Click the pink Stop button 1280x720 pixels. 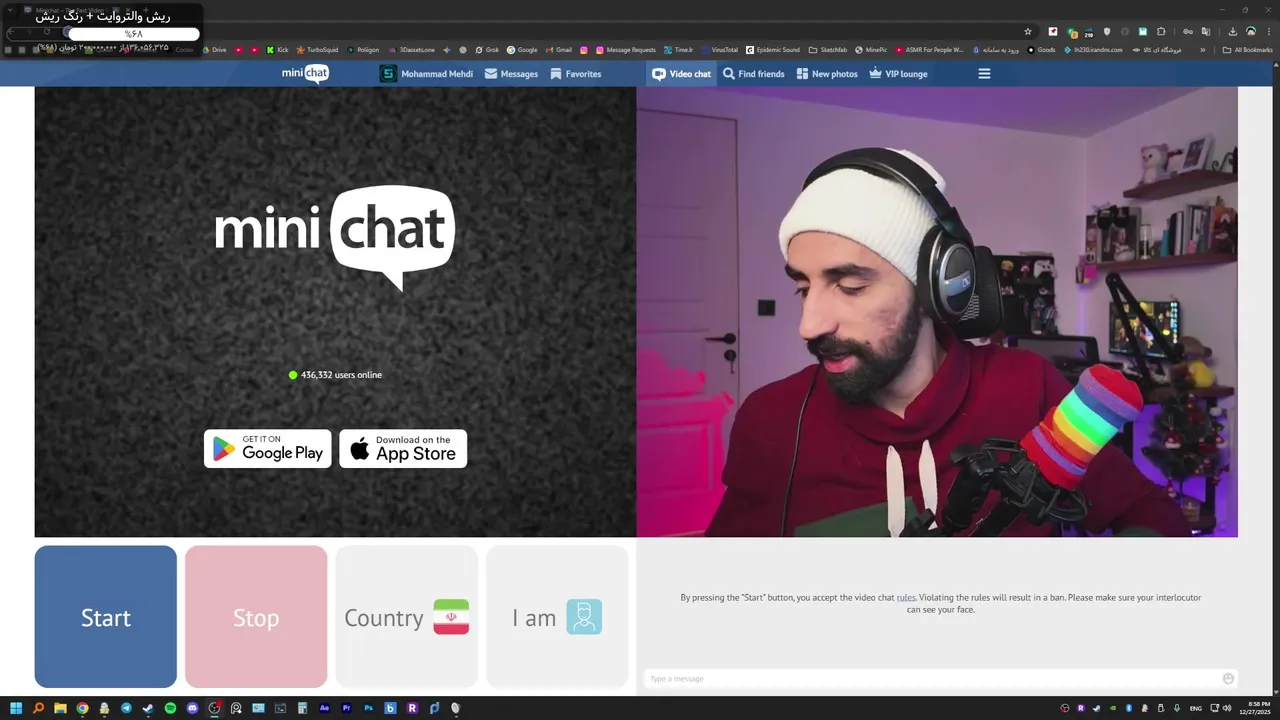coord(256,617)
